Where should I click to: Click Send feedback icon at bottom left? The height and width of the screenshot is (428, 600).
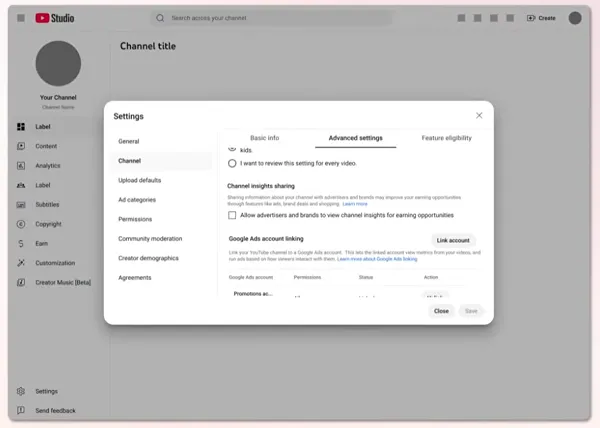coord(21,411)
